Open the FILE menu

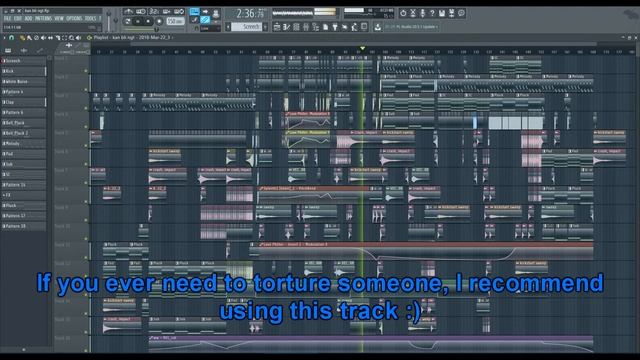click(7, 18)
